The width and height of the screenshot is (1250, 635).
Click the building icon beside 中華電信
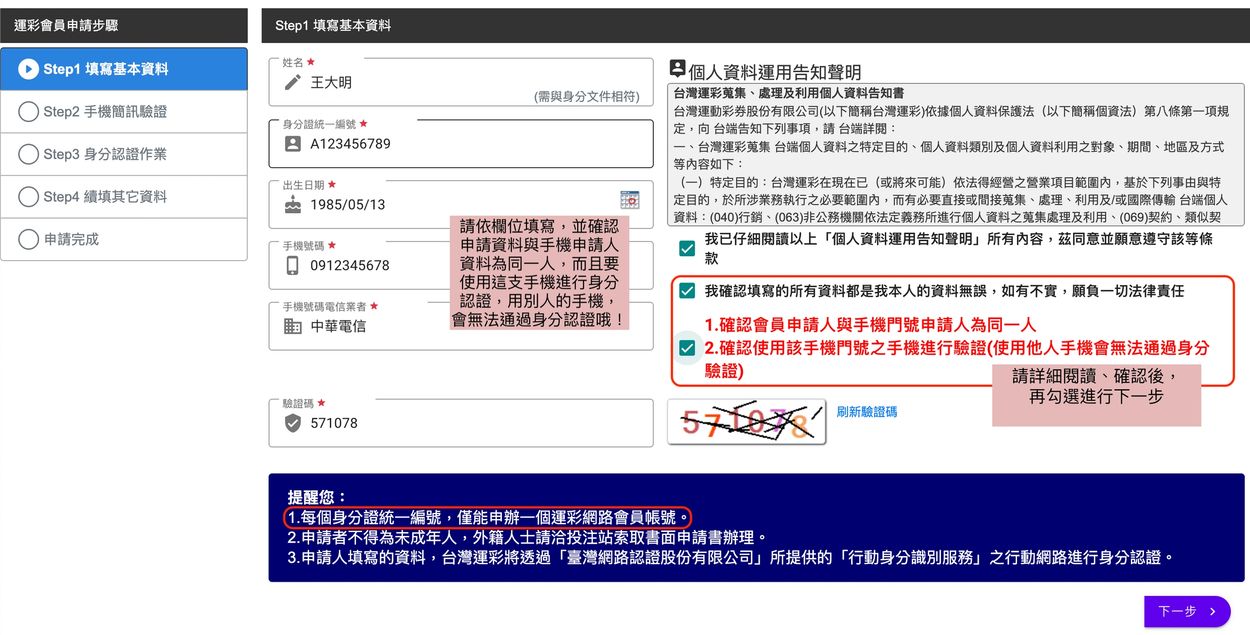click(292, 326)
